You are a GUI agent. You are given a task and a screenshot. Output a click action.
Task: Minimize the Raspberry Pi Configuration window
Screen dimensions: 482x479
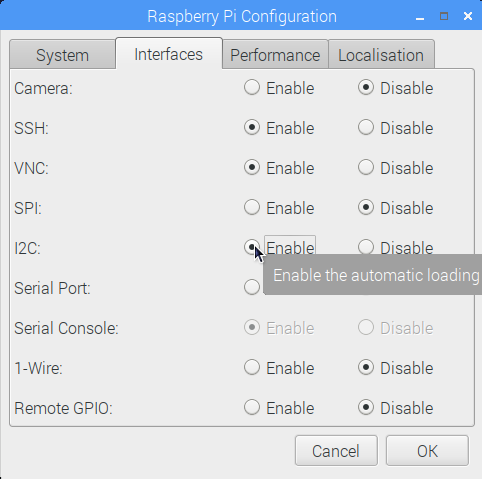[x=420, y=17]
